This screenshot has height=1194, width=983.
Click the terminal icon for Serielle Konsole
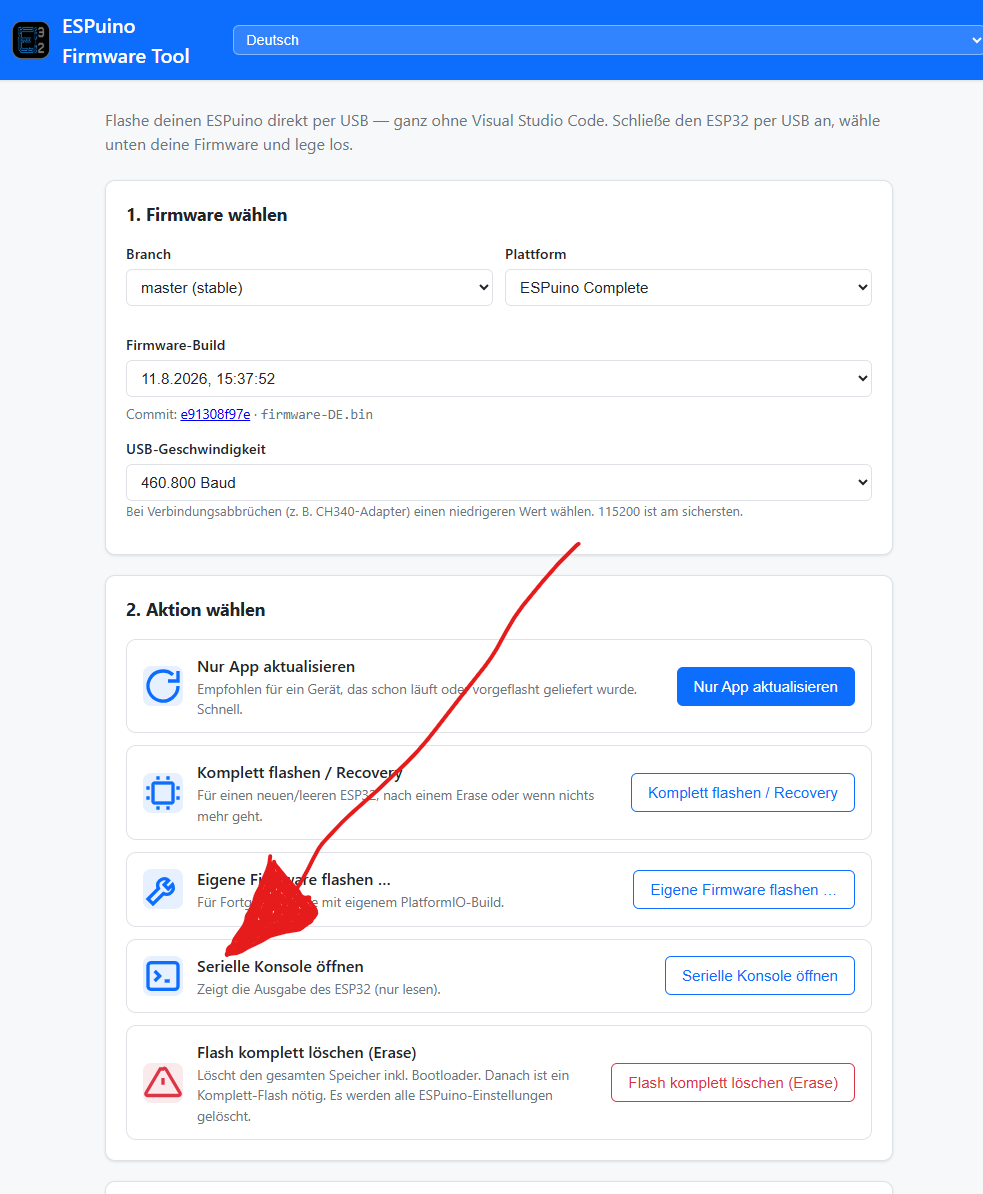click(163, 976)
